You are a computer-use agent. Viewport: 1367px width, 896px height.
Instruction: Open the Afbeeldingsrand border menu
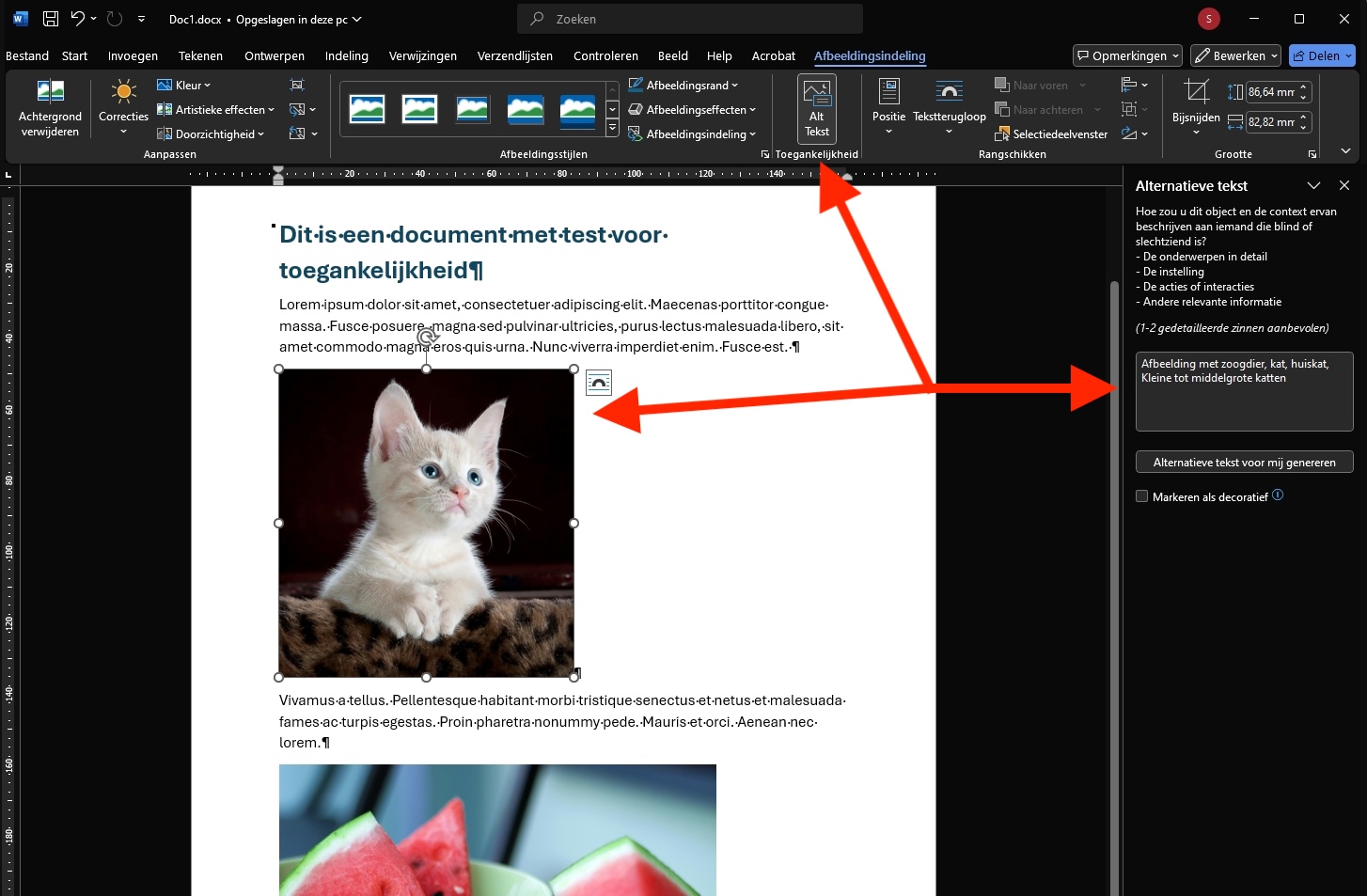683,86
